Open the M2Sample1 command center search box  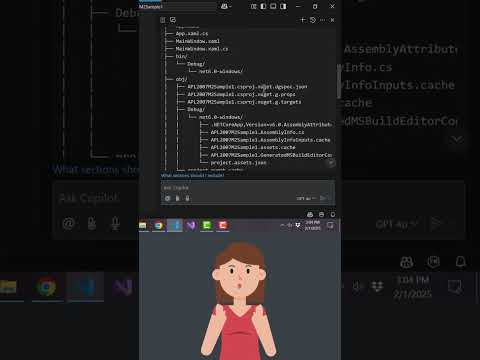(177, 6)
